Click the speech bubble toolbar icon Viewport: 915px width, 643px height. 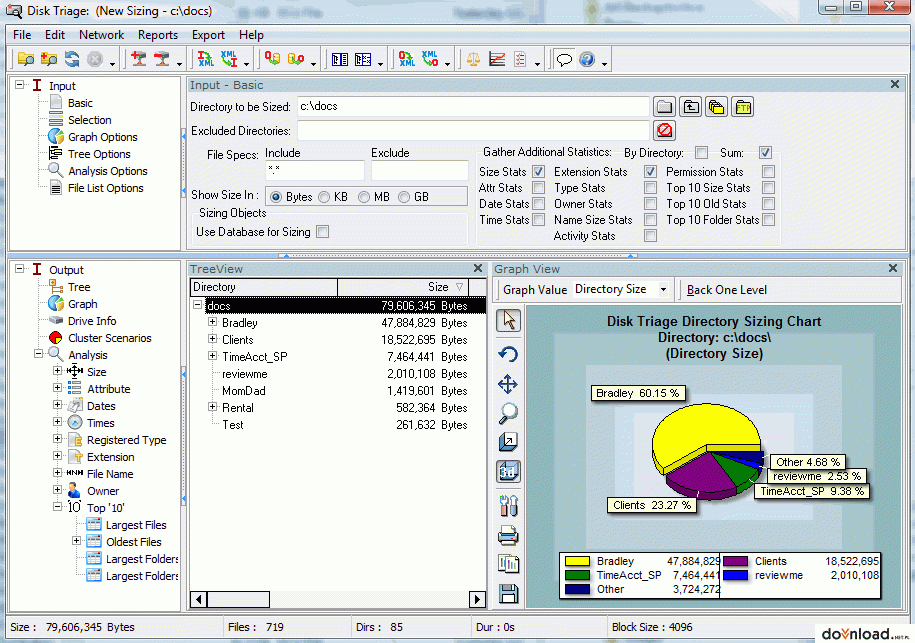[564, 59]
